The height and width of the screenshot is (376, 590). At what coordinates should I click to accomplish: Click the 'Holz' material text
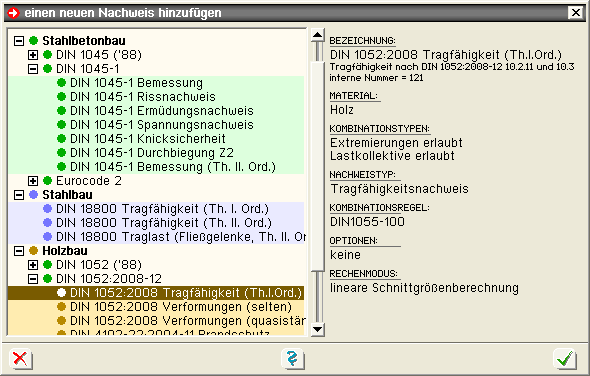pyautogui.click(x=342, y=110)
